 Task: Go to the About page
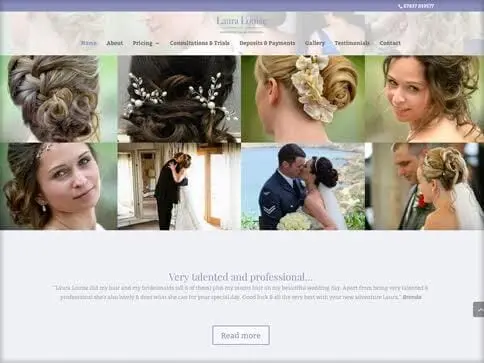coord(115,43)
